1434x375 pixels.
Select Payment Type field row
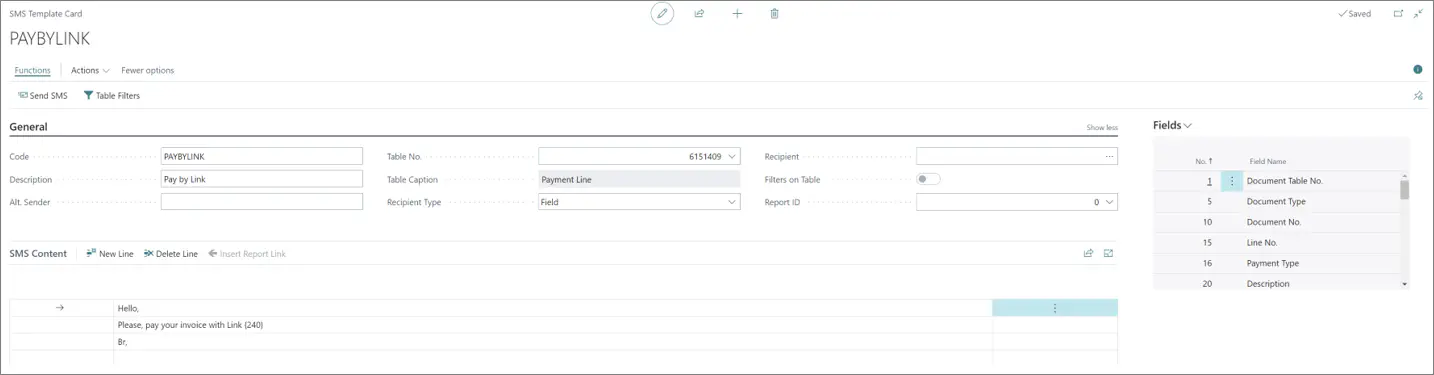click(x=1277, y=263)
